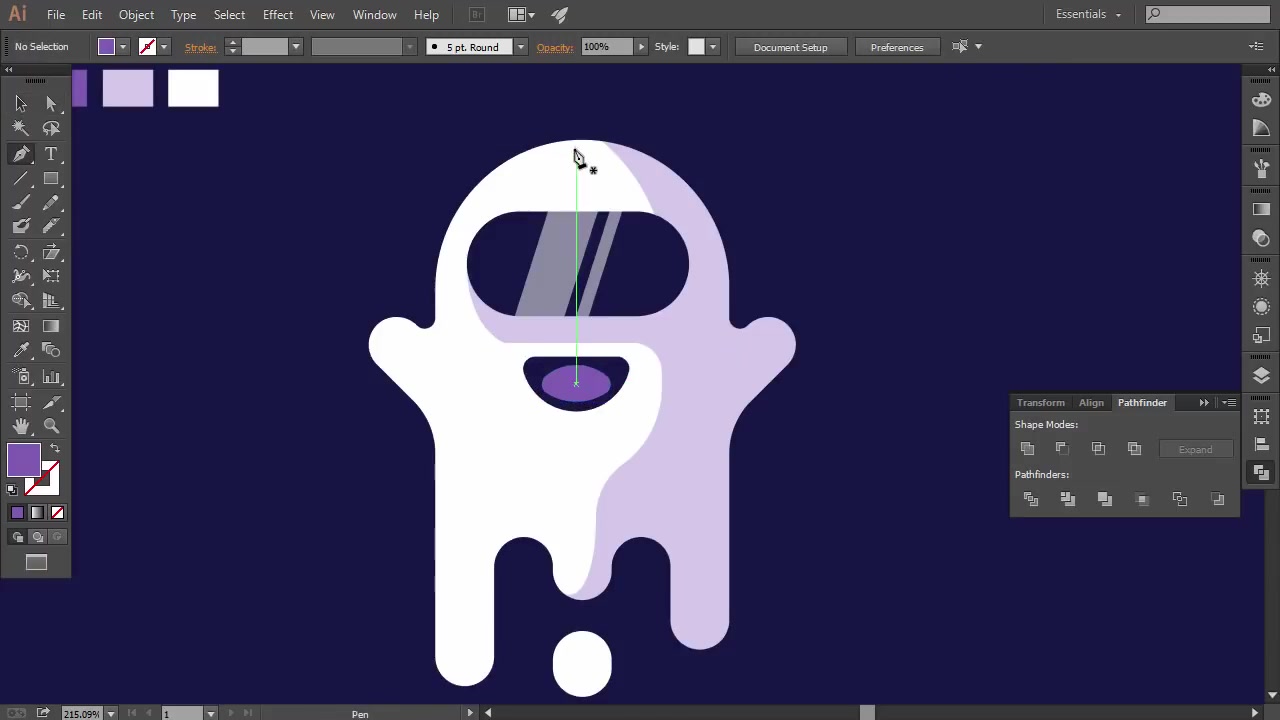Image resolution: width=1280 pixels, height=720 pixels.
Task: Click the light lavender swatch on canvas
Action: [128, 88]
